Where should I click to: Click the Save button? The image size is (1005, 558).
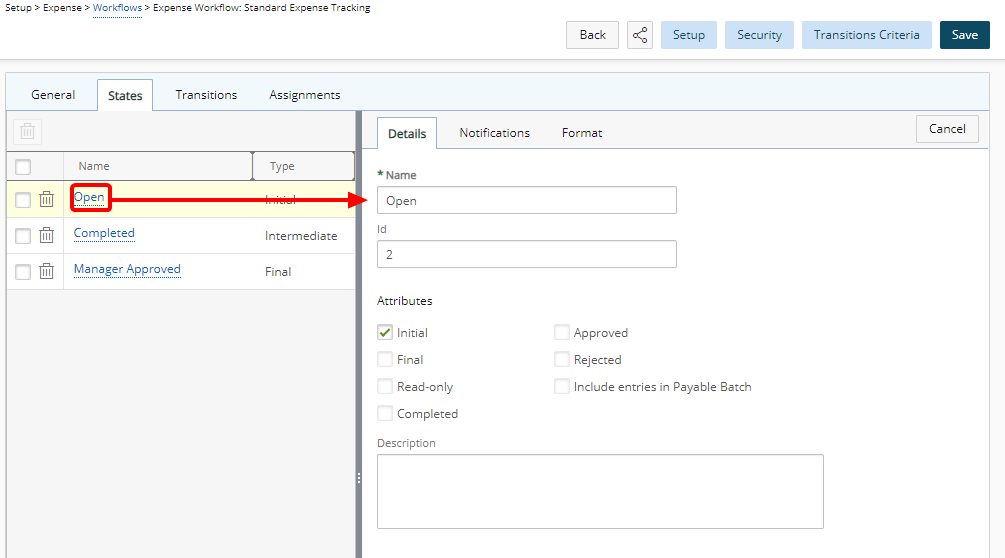tap(965, 35)
